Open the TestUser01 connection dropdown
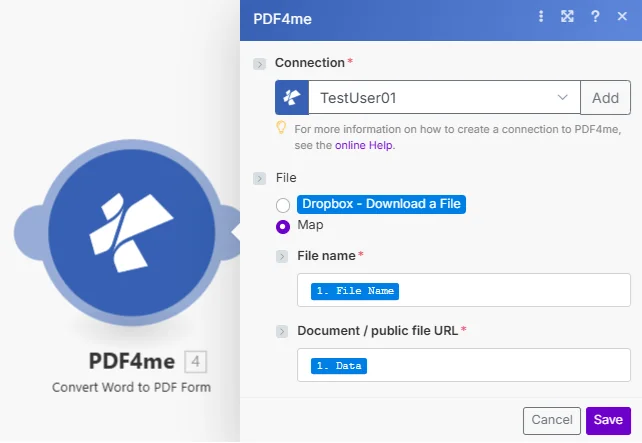 point(444,97)
